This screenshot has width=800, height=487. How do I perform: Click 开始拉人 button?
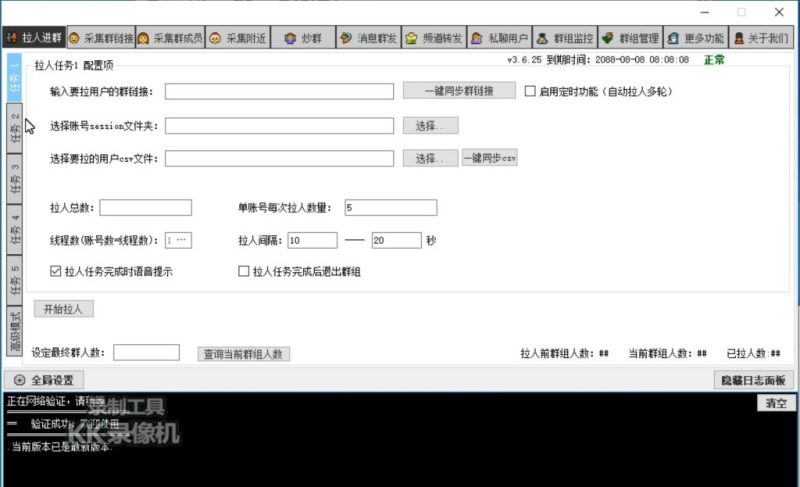[64, 309]
